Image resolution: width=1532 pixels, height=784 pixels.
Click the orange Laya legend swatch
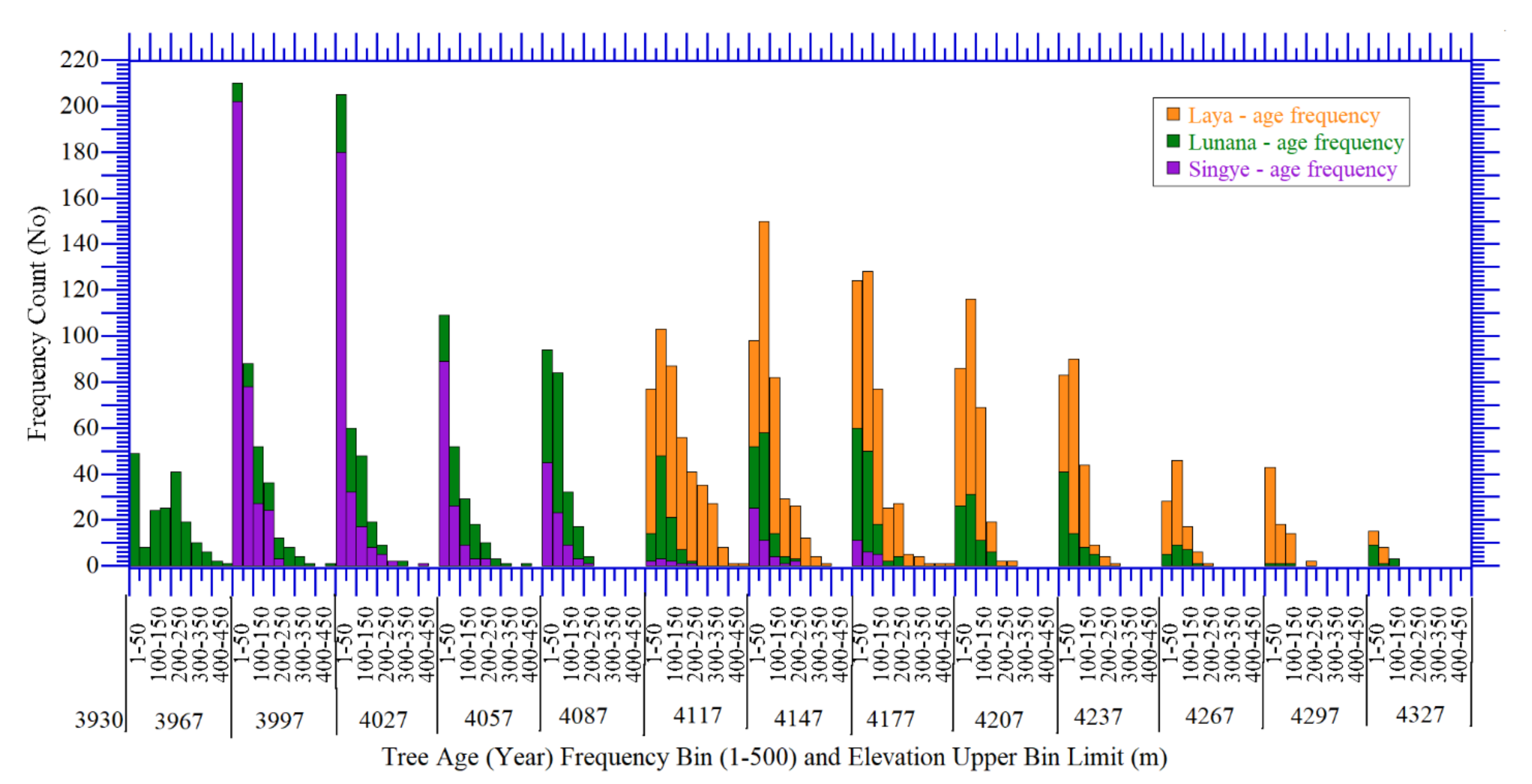1173,114
